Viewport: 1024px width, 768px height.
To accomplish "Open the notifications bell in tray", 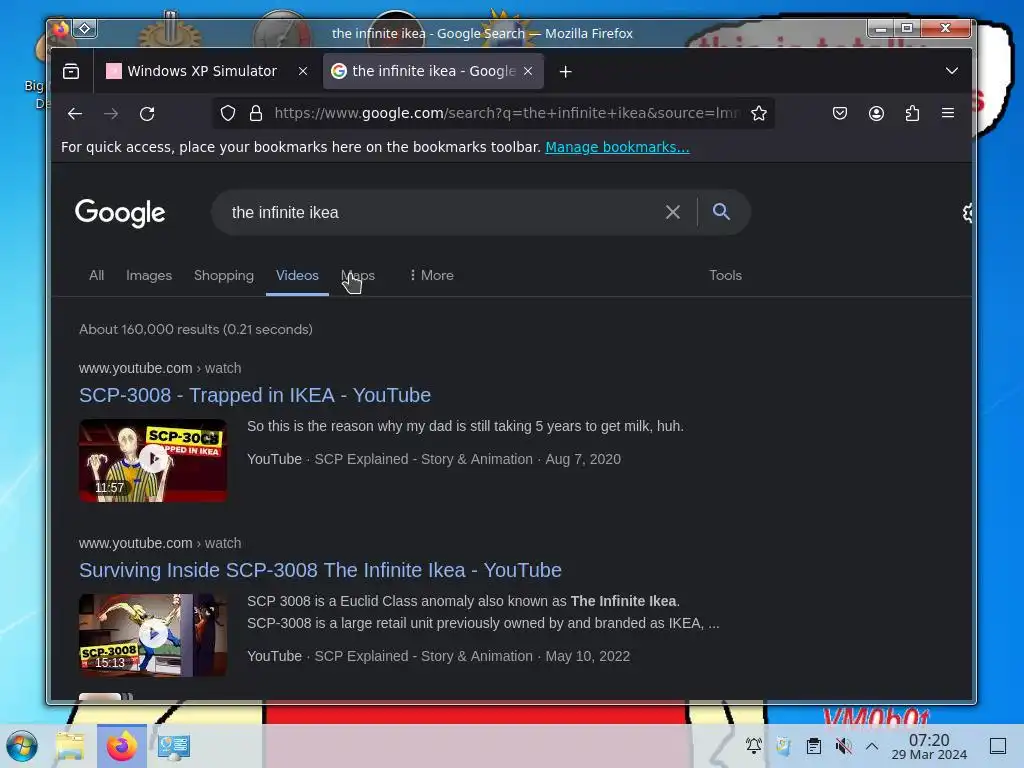I will point(754,746).
